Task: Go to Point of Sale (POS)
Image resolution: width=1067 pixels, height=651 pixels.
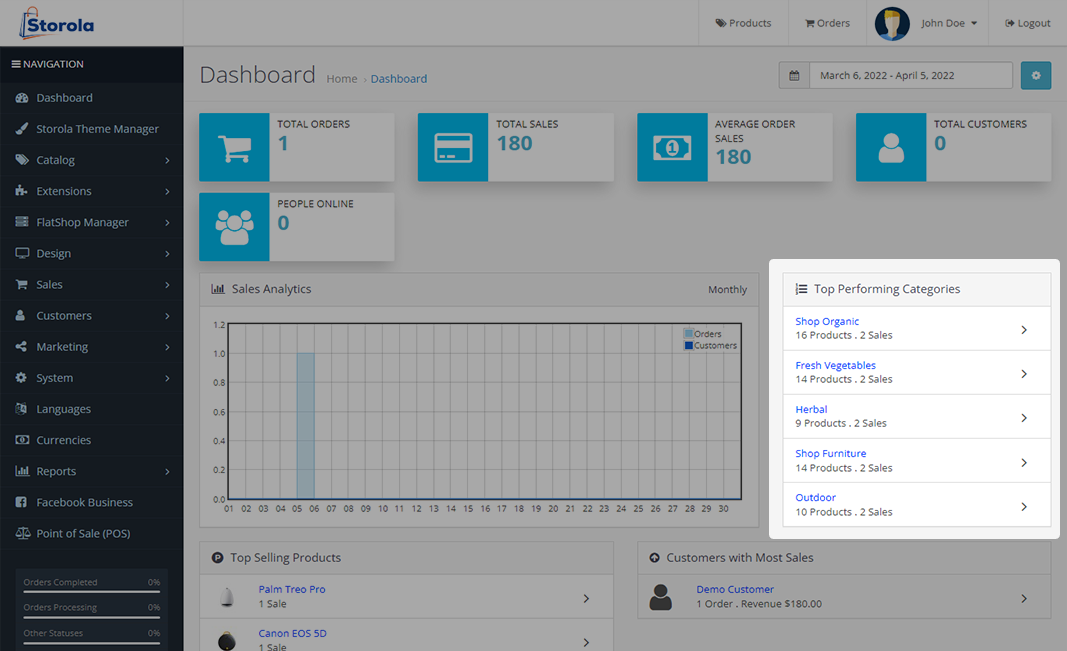Action: point(83,533)
